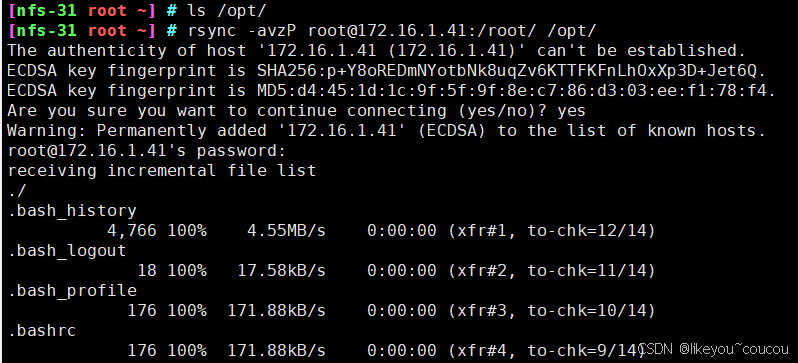Click the .bashrc file name
This screenshot has width=798, height=363.
tap(43, 331)
